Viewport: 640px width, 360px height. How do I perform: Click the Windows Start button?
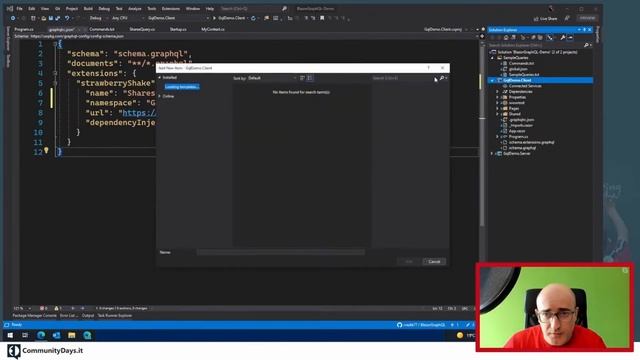point(10,336)
